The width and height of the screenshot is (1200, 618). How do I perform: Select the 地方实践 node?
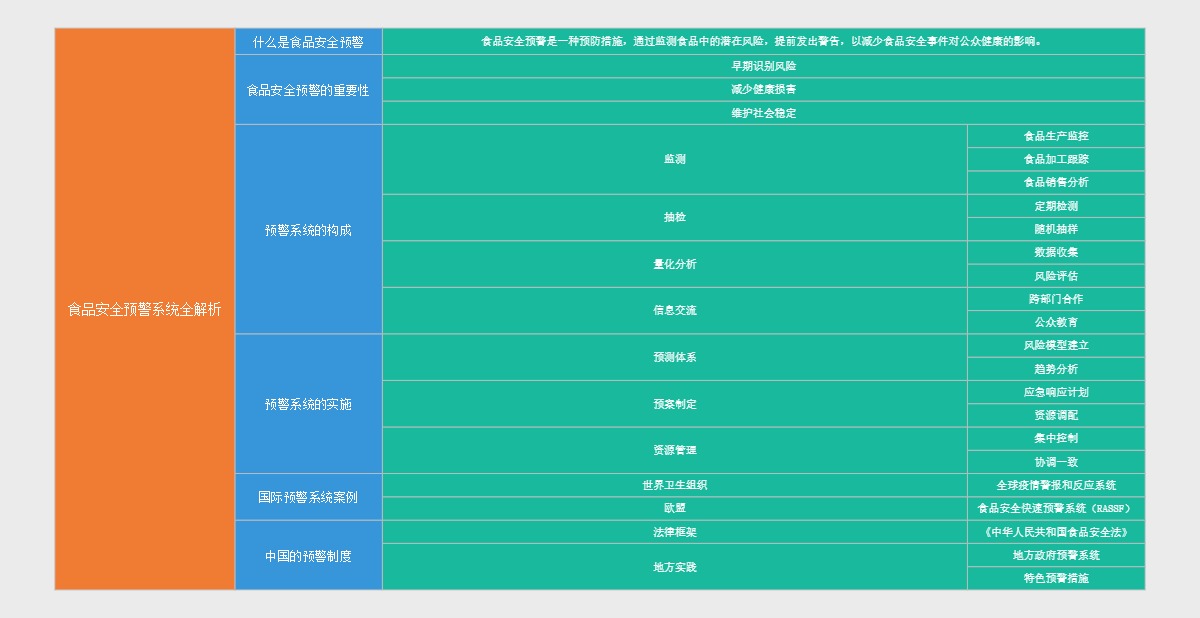click(674, 567)
